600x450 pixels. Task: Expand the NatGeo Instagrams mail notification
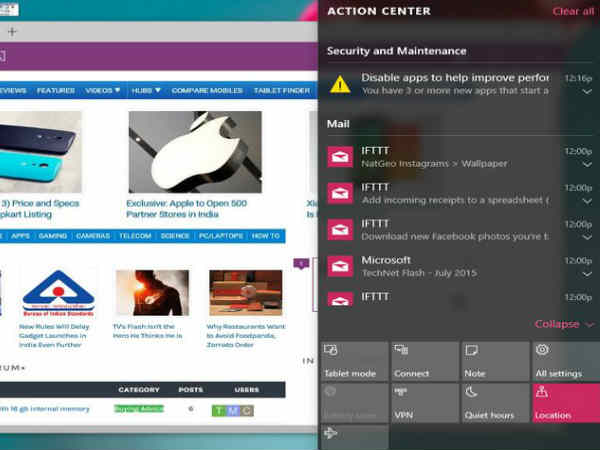click(x=587, y=165)
